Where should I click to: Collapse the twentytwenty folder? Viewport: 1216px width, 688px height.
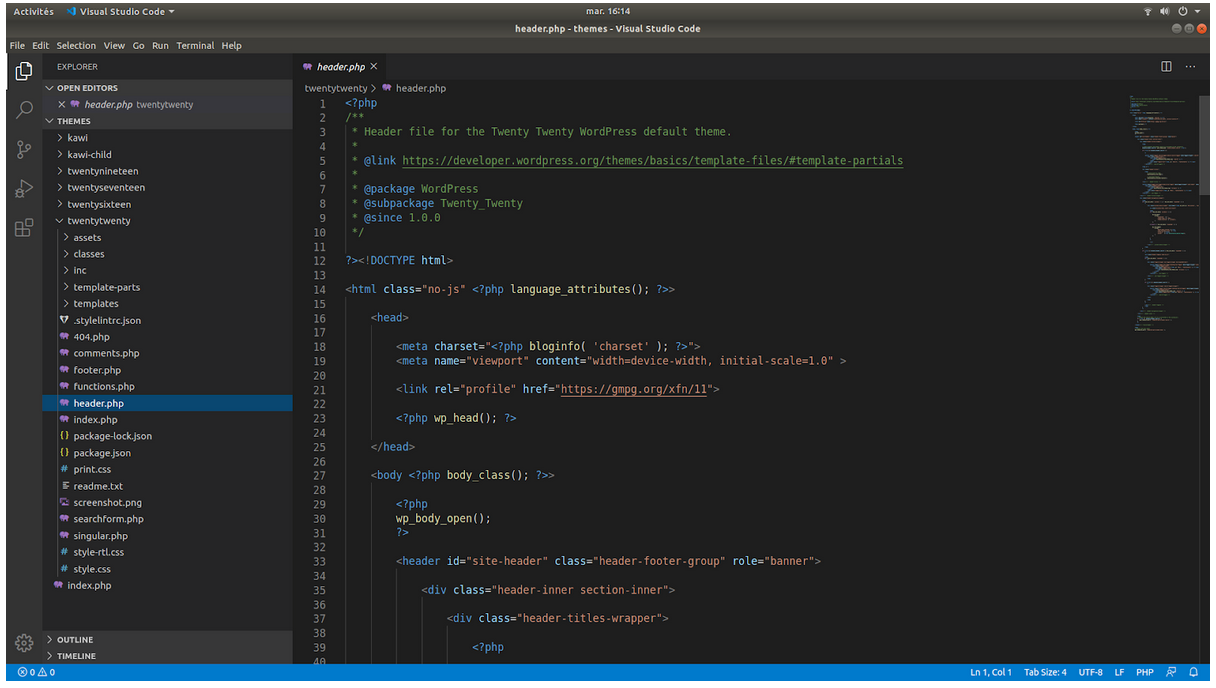pos(98,221)
